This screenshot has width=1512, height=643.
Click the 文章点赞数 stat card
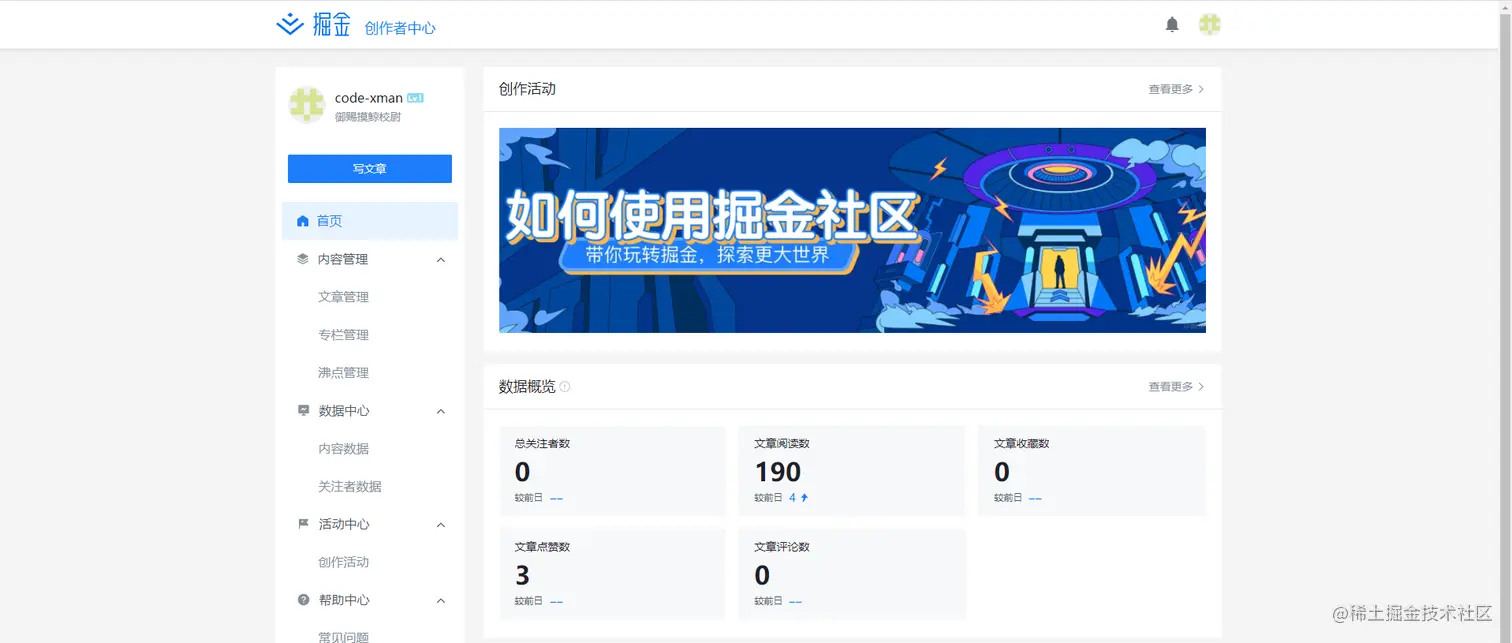pos(612,574)
